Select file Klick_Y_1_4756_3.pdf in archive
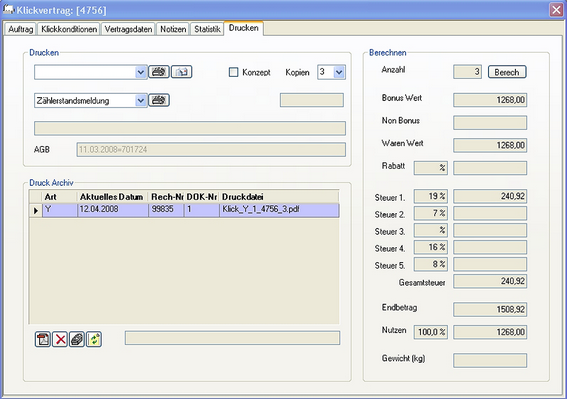This screenshot has width=567, height=399. point(279,209)
